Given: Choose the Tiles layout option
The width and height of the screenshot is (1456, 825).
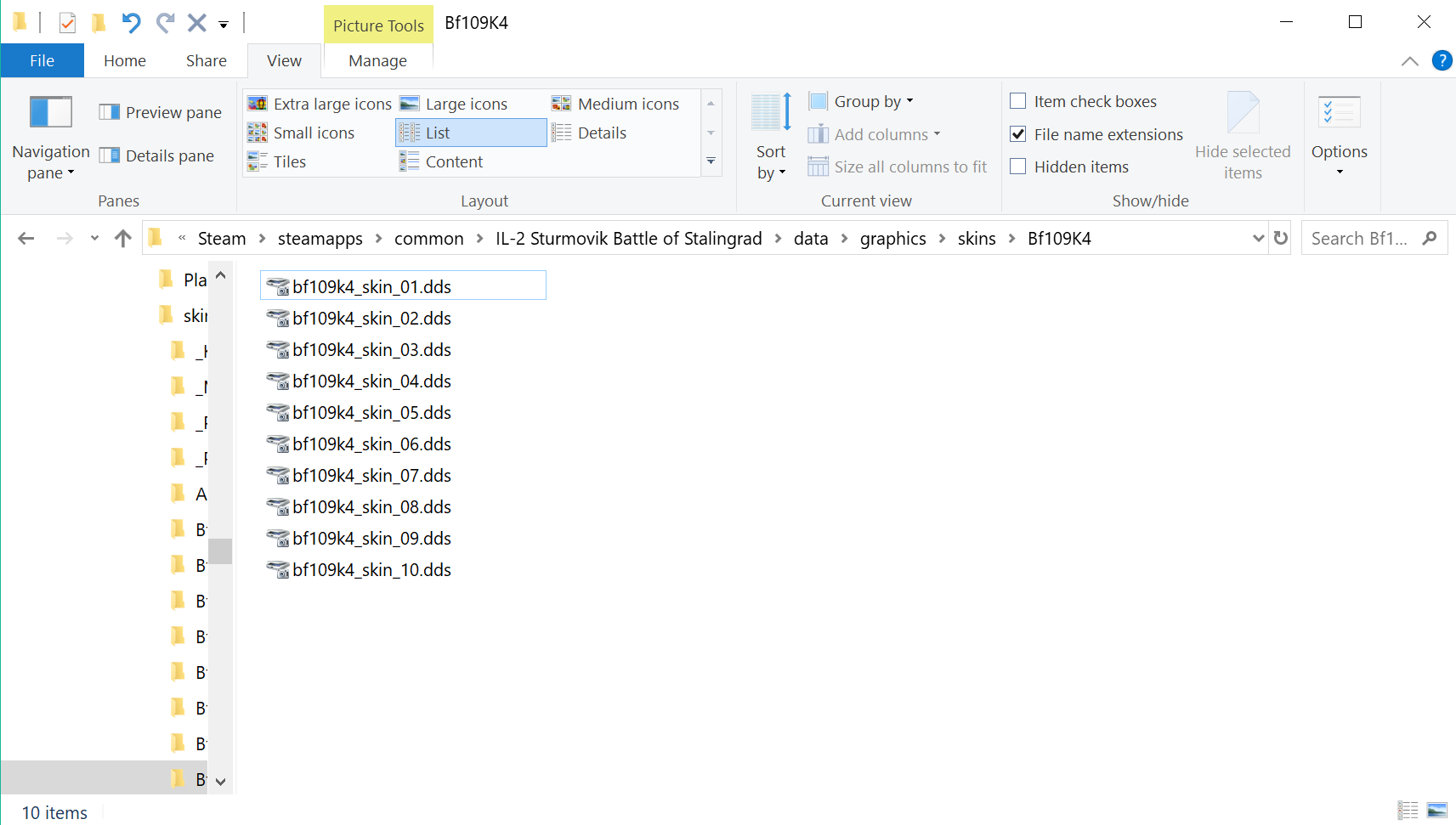Looking at the screenshot, I should 277,161.
